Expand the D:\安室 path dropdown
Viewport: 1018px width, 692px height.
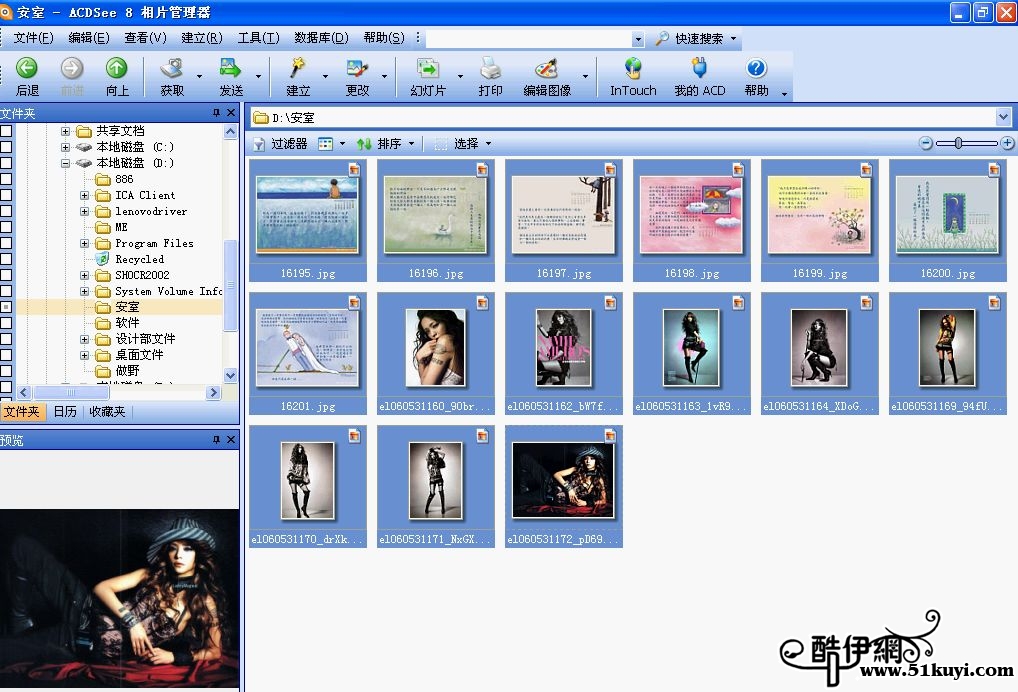[1003, 117]
